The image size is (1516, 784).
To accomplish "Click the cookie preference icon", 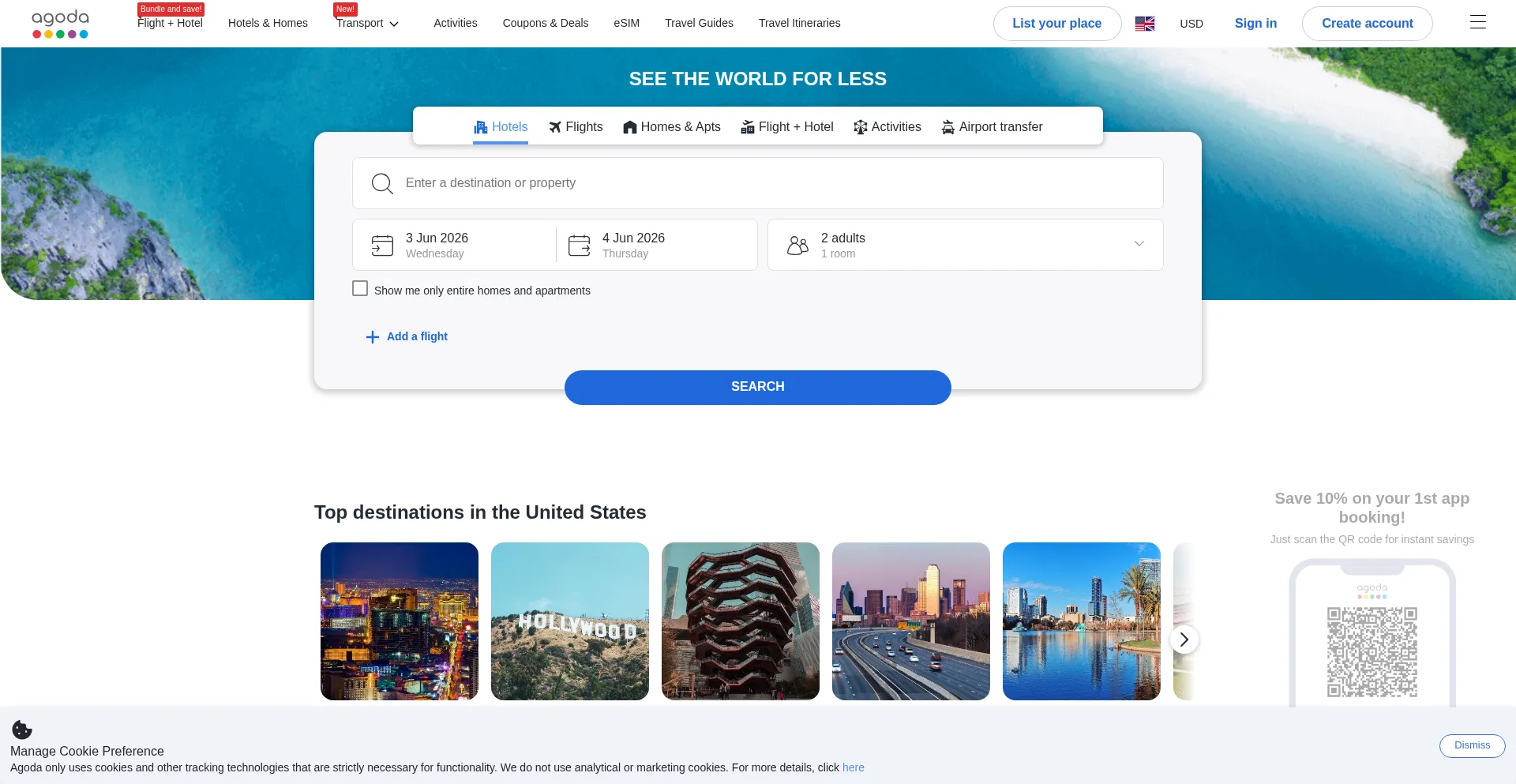I will 22,730.
